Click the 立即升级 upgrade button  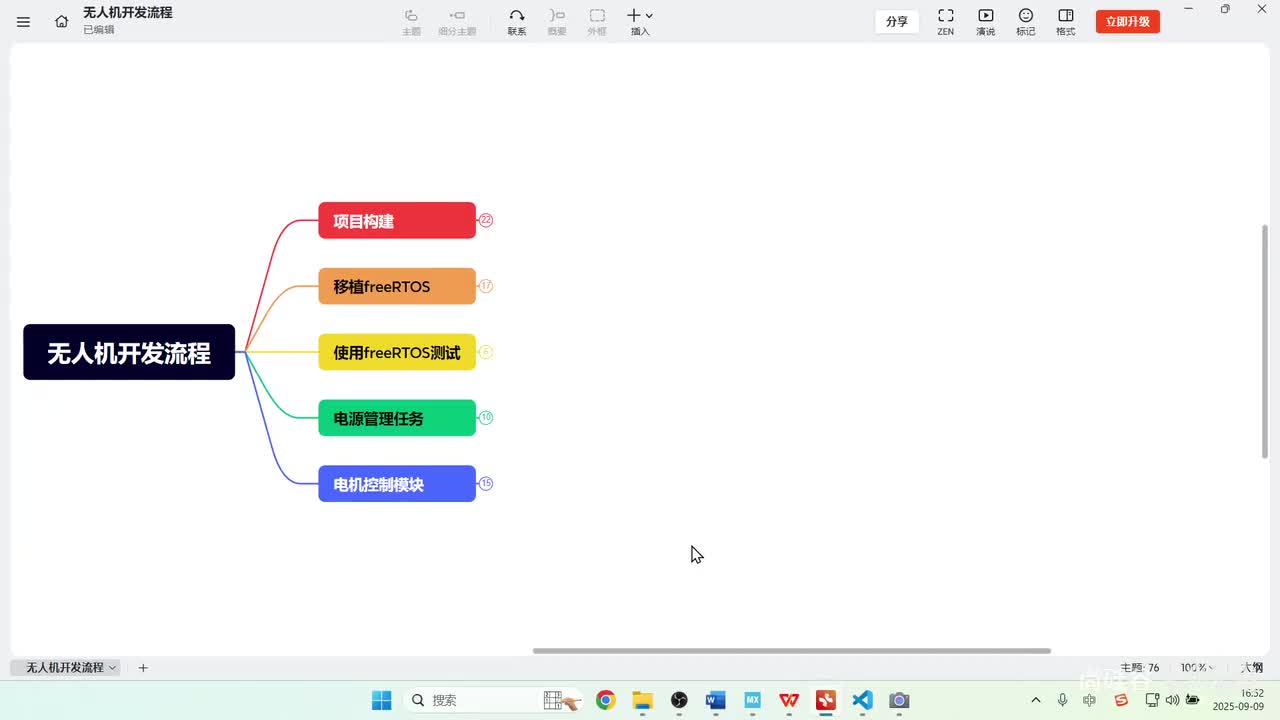[1128, 21]
